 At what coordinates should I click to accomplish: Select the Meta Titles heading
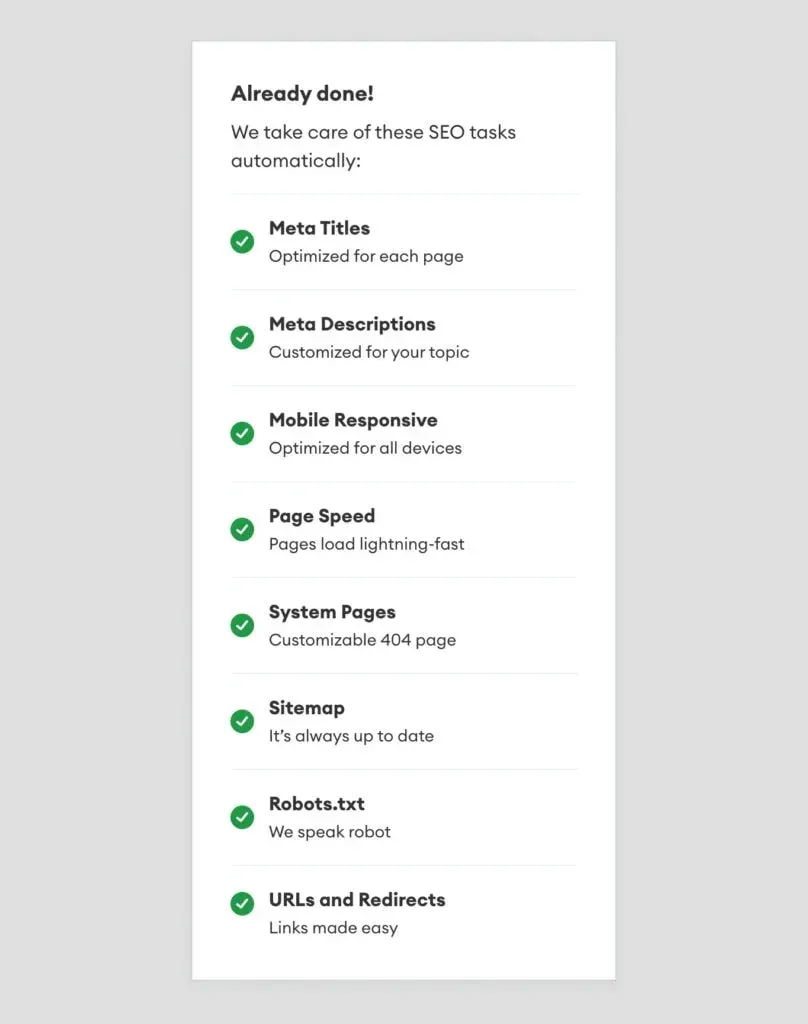click(319, 228)
